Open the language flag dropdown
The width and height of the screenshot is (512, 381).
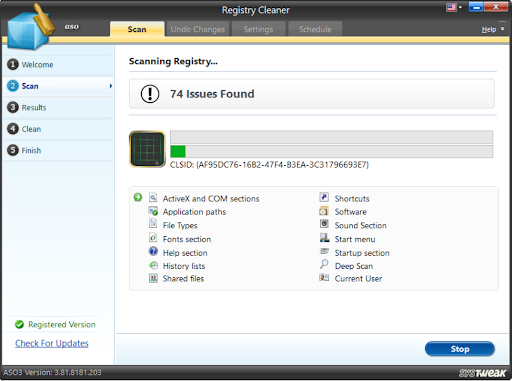coord(454,7)
